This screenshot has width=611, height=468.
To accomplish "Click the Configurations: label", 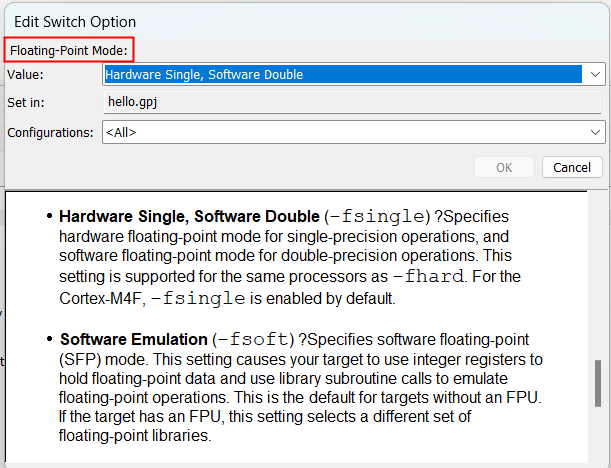I will (x=51, y=132).
